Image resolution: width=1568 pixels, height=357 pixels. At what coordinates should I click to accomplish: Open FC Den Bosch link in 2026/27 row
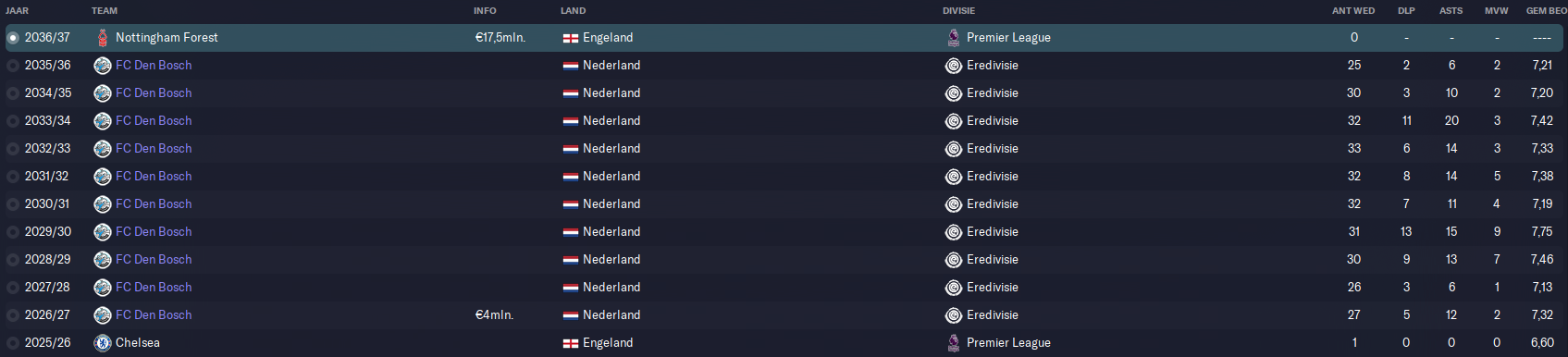coord(154,315)
